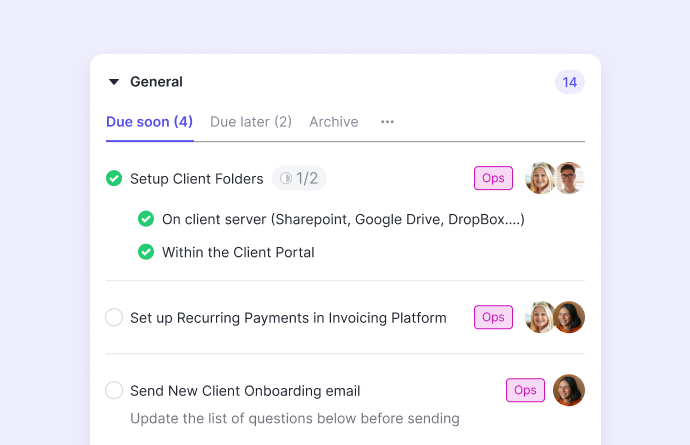This screenshot has height=445, width=690.
Task: Click blonde avatar on Recurring Payments task
Action: pos(540,317)
